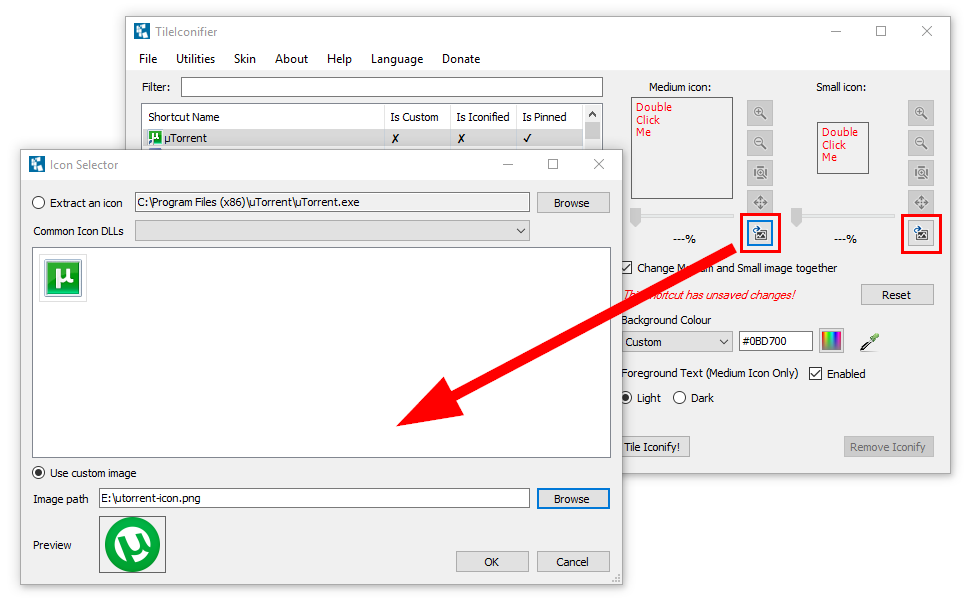This screenshot has width=966, height=600.
Task: Open the Donate menu
Action: click(x=461, y=59)
